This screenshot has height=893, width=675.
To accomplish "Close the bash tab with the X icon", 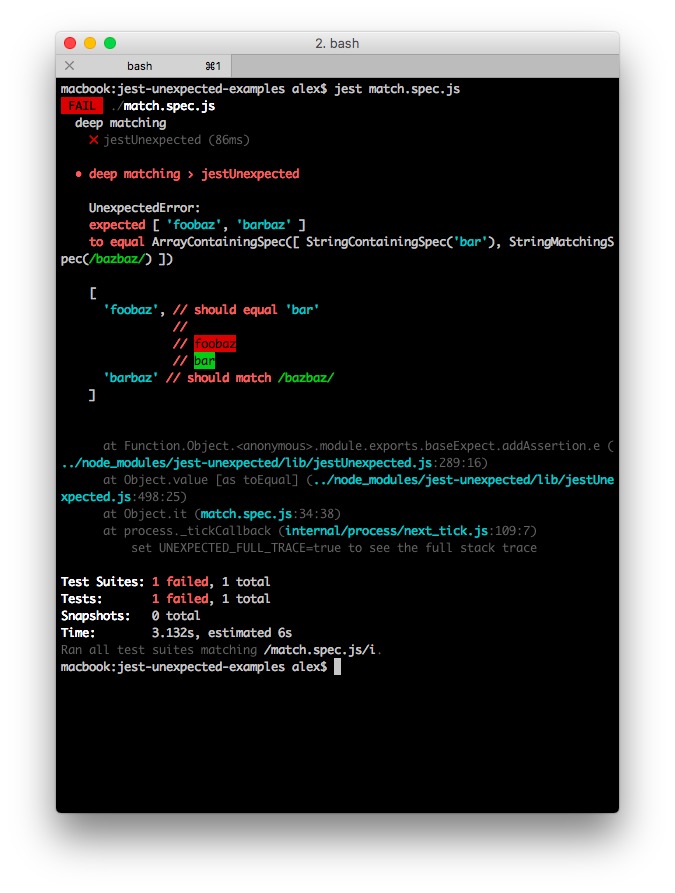I will (x=69, y=65).
